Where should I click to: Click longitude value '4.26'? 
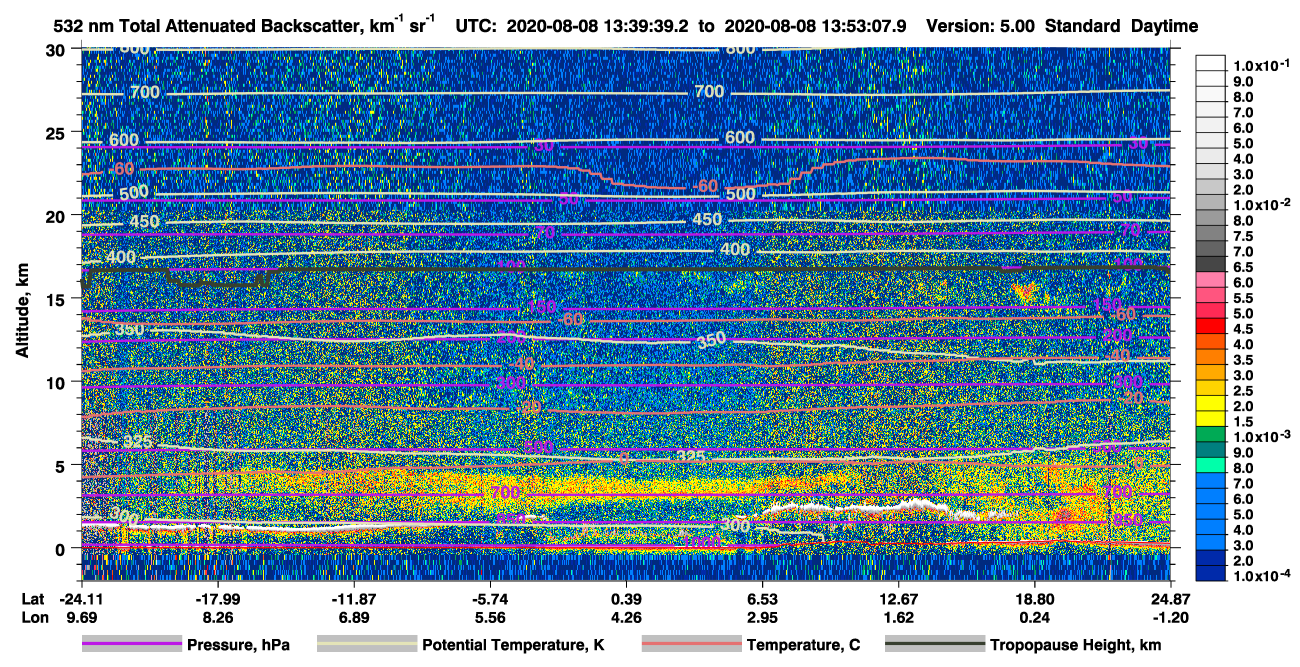626,617
